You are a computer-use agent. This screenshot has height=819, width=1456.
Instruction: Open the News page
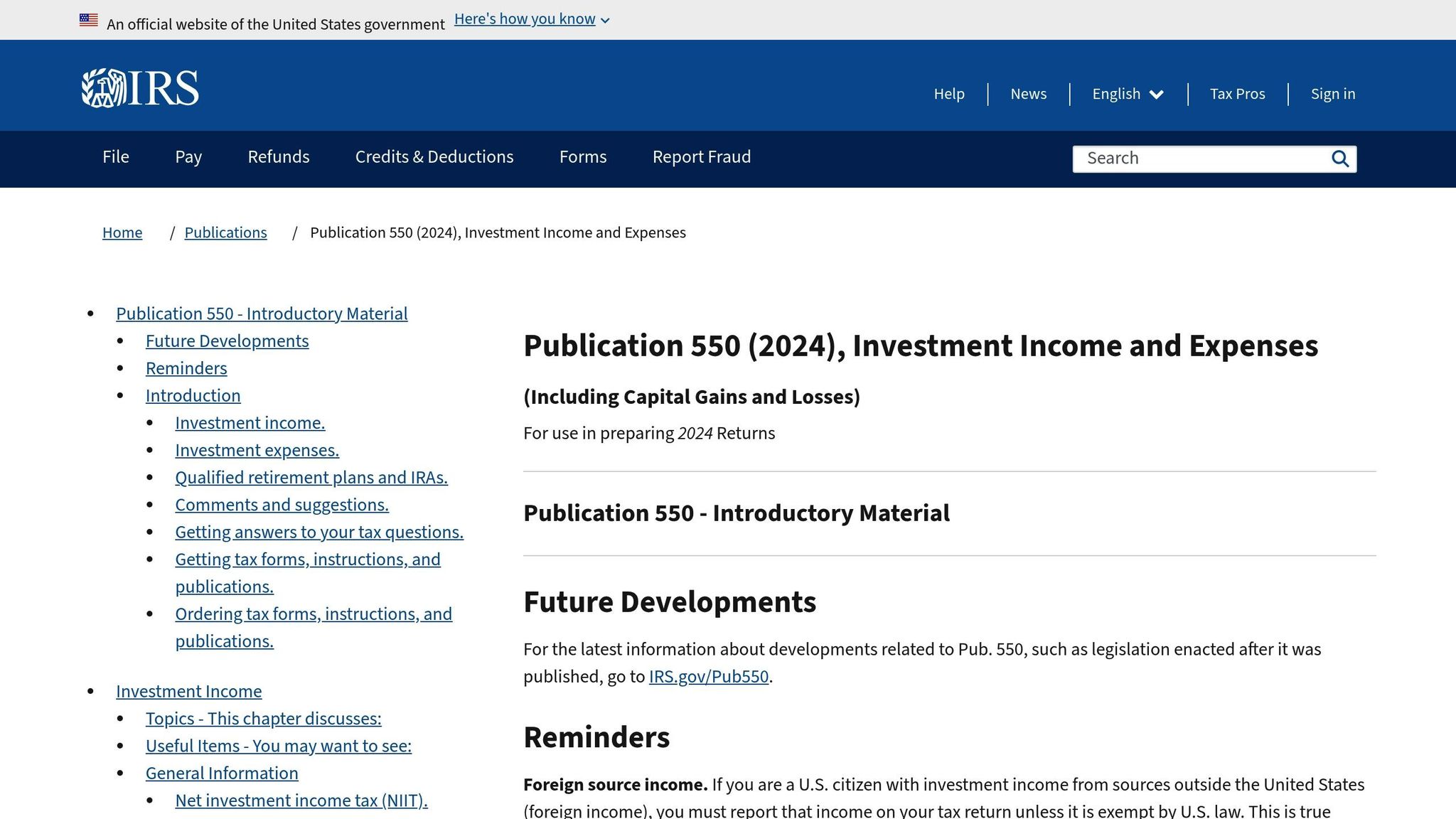1027,93
